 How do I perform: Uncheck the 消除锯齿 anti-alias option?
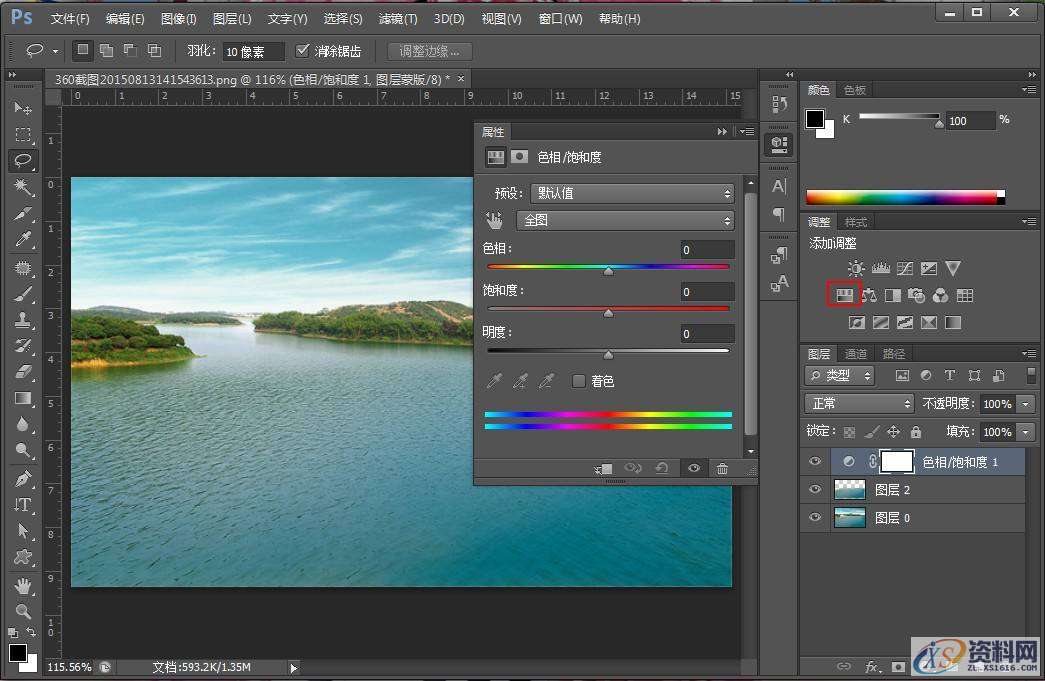click(303, 51)
